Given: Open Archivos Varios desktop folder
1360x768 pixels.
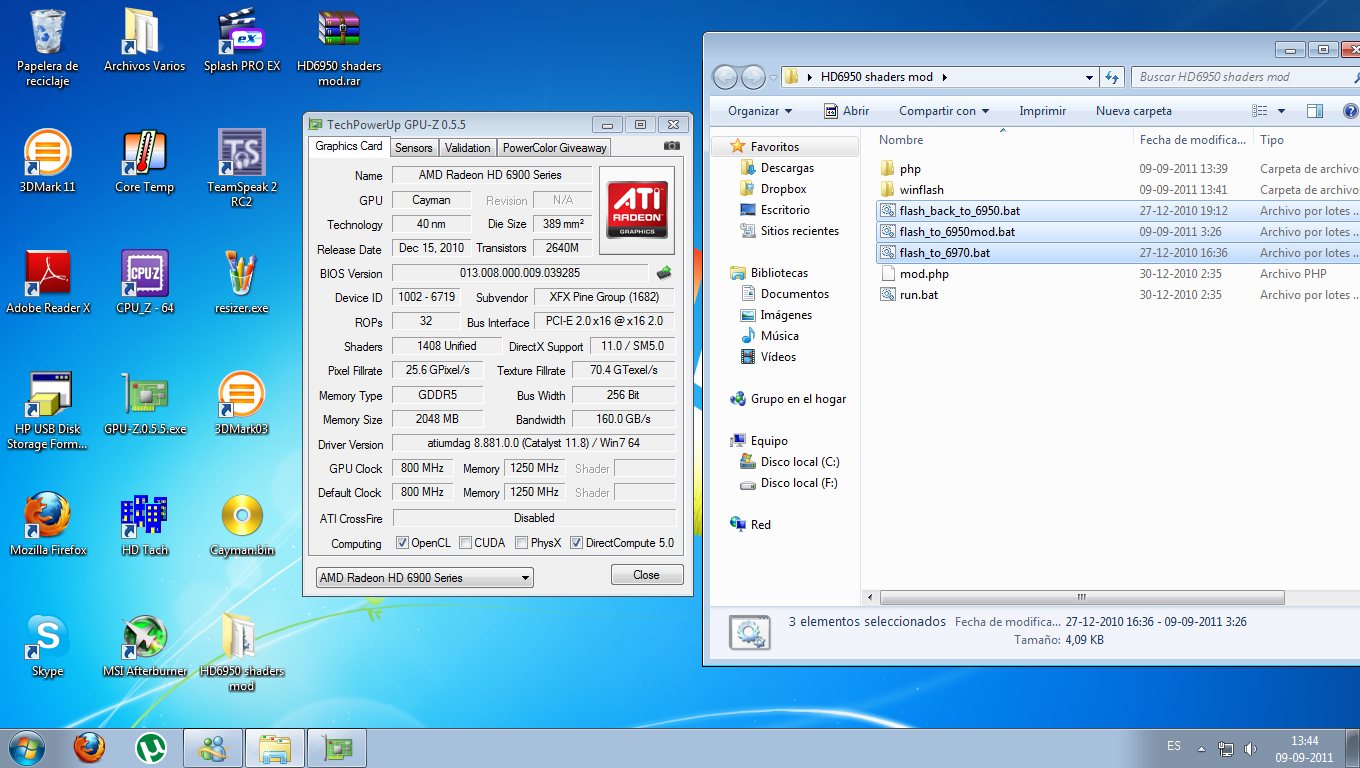Looking at the screenshot, I should pos(144,40).
